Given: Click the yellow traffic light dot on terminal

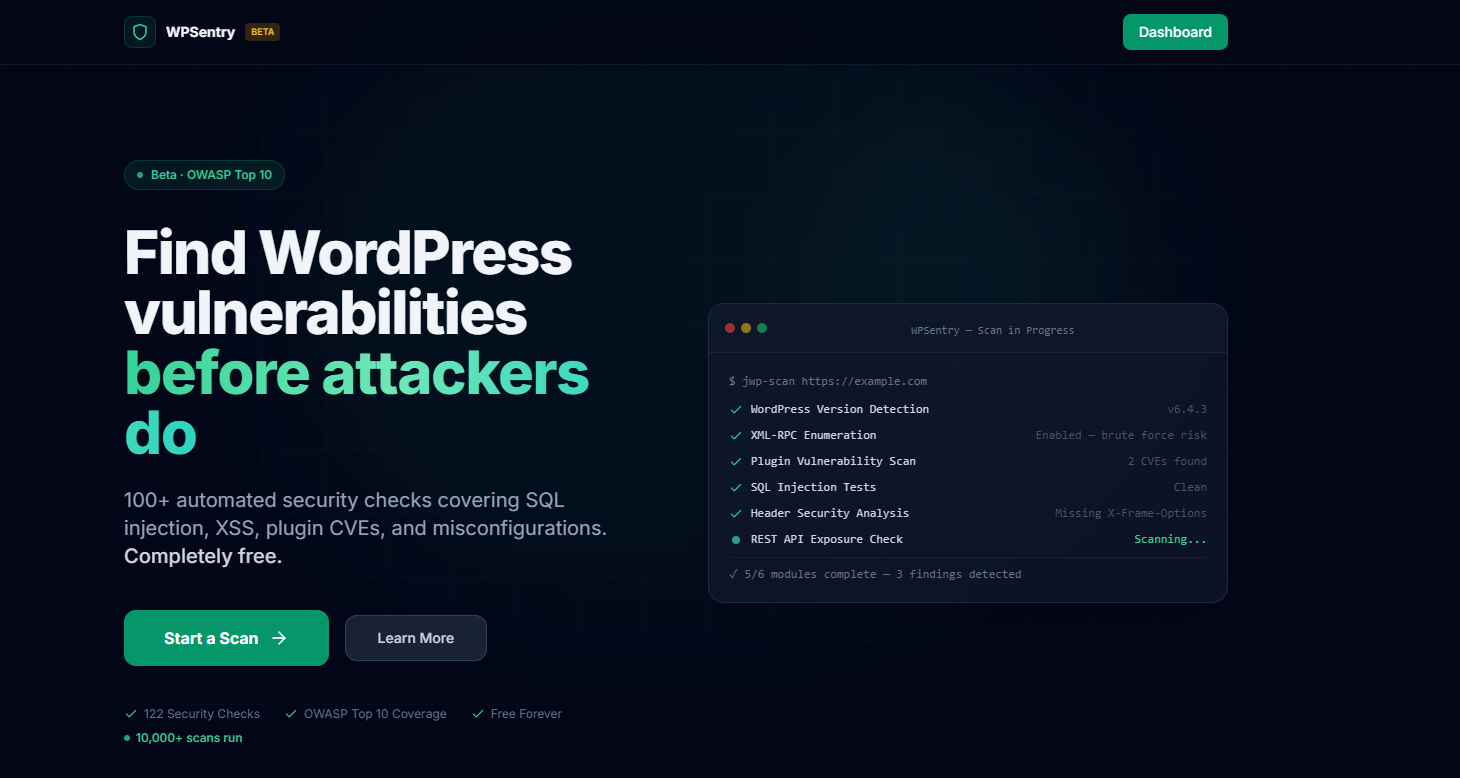Looking at the screenshot, I should coord(745,327).
